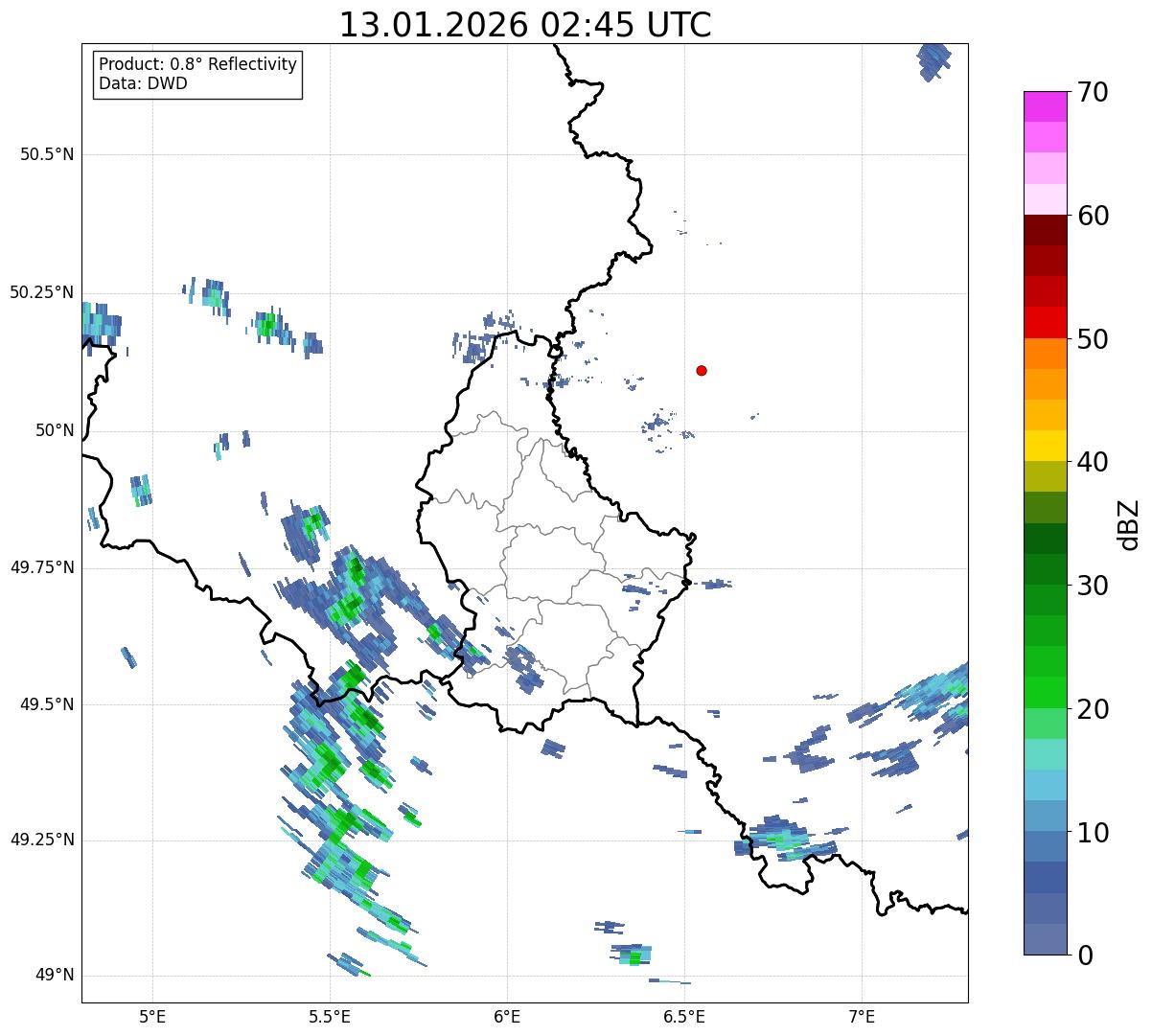This screenshot has height=1036, width=1152.
Task: Click the colorbar "dBZ" axis label
Action: point(1130,523)
